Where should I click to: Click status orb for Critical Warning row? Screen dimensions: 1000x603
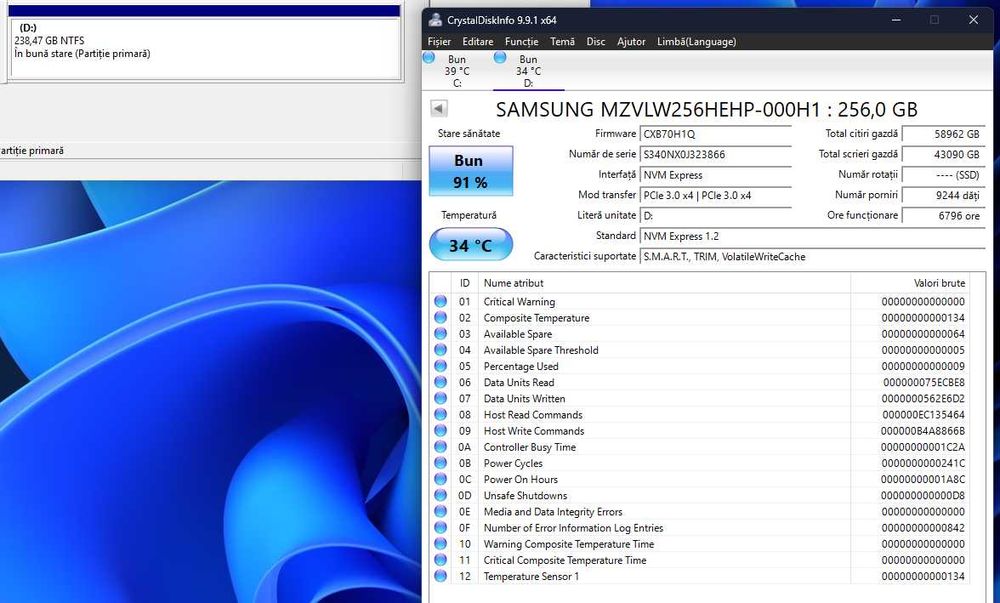pos(441,302)
